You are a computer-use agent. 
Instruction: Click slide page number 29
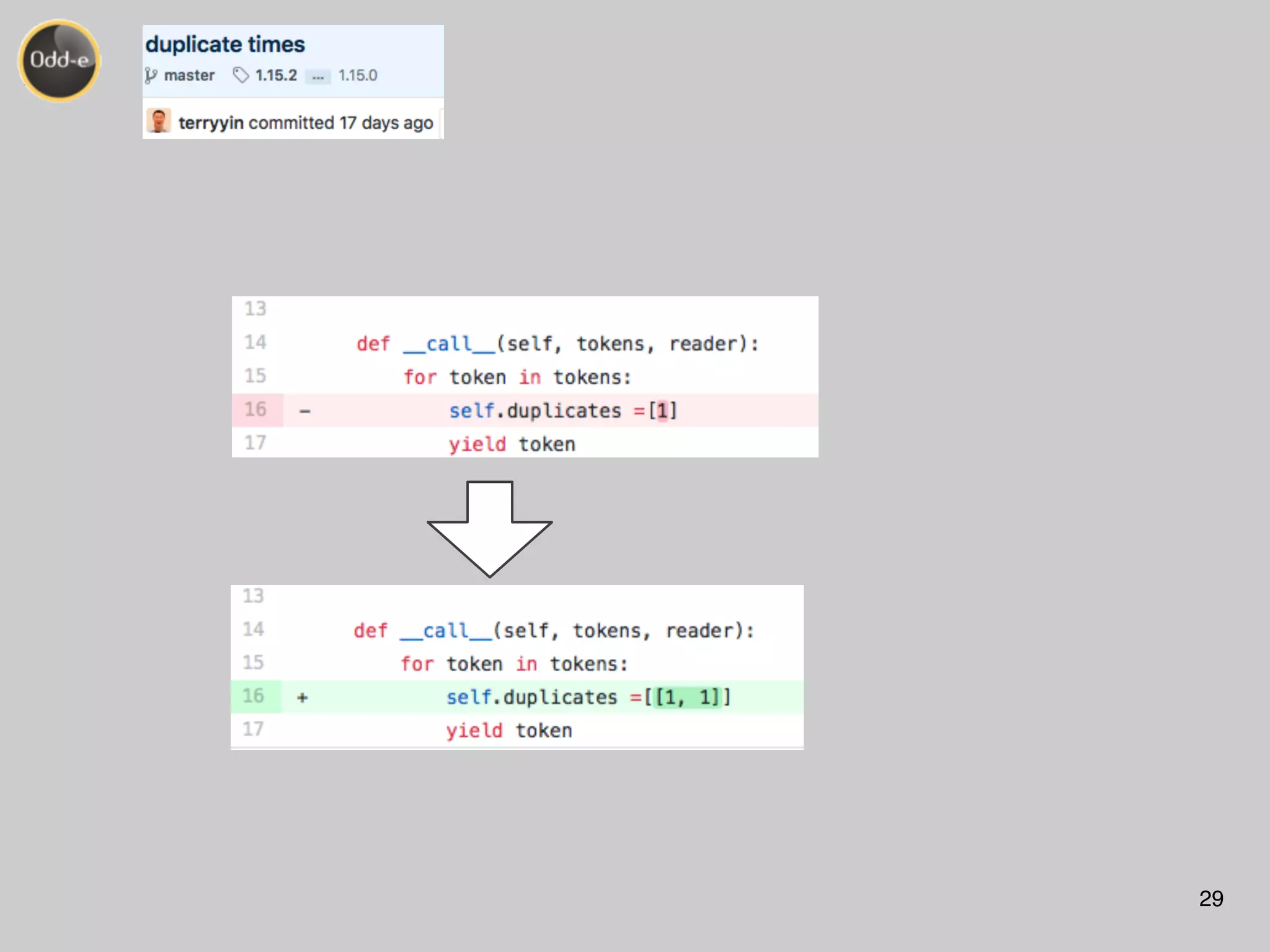[1210, 899]
